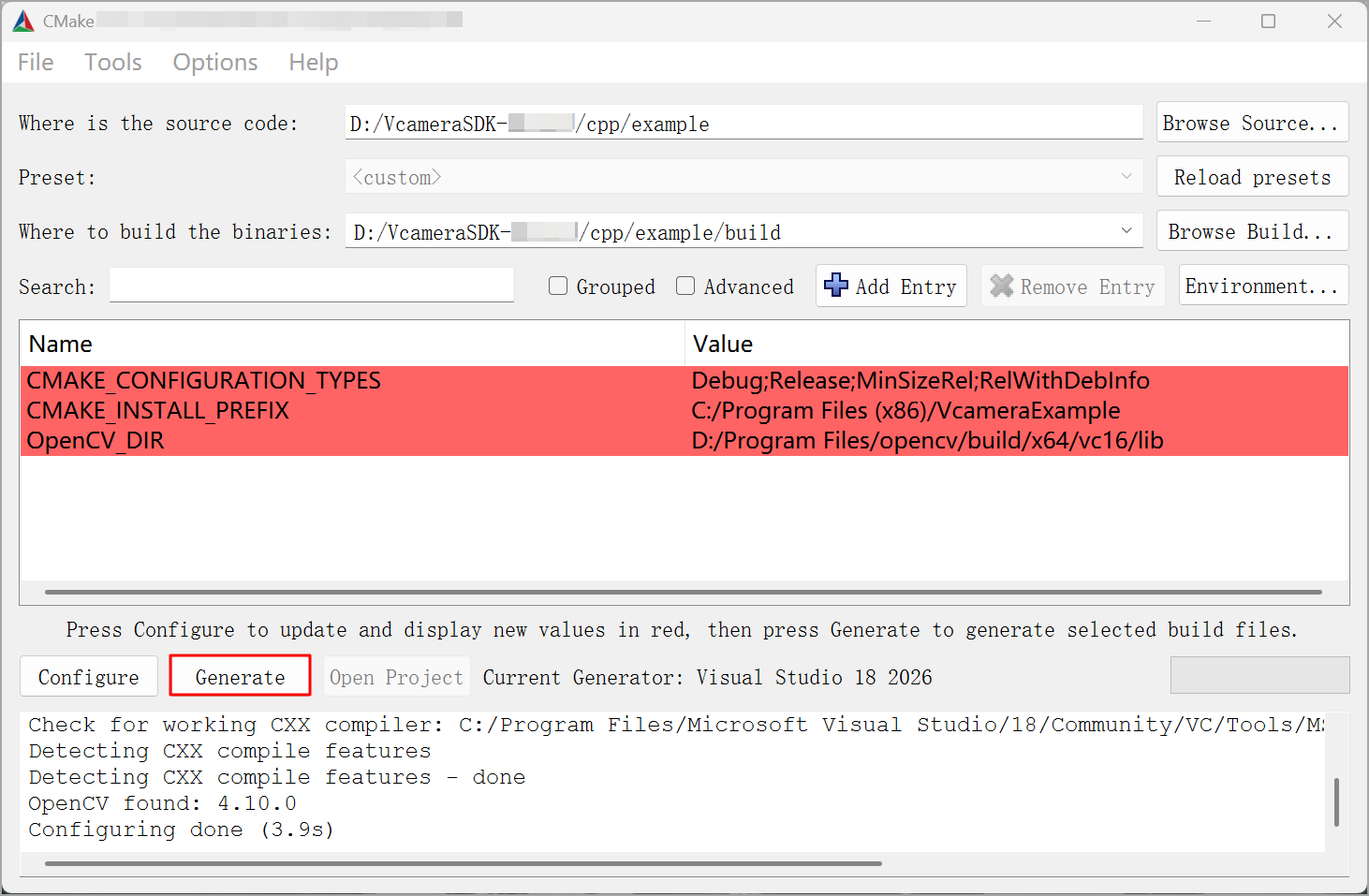This screenshot has height=896, width=1369.
Task: Minimize the CMake window
Action: coord(1204,21)
